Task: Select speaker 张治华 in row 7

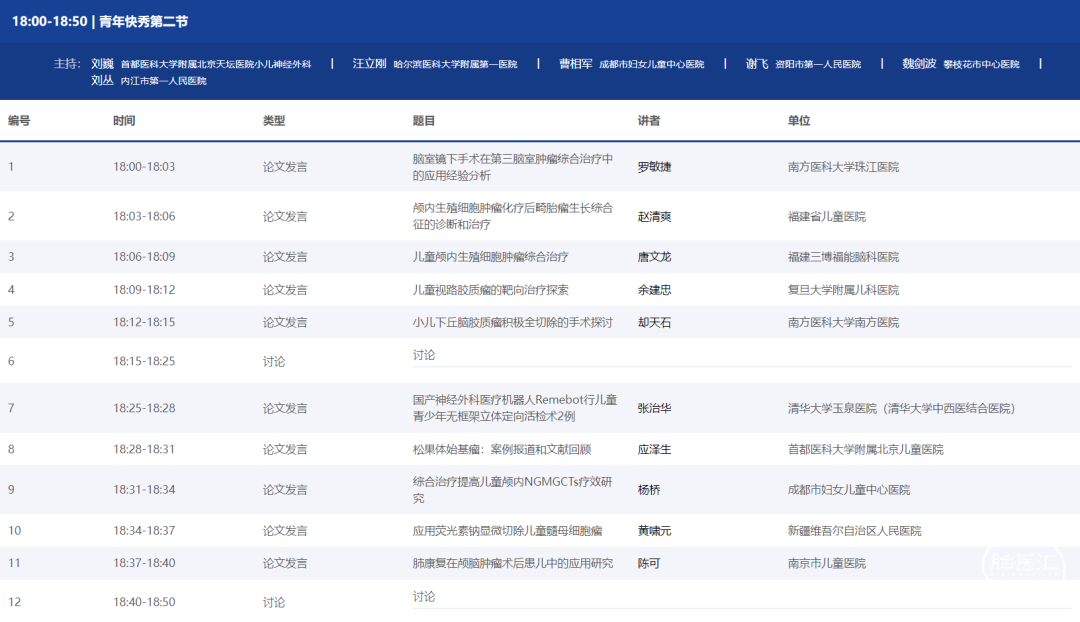Action: tap(655, 408)
